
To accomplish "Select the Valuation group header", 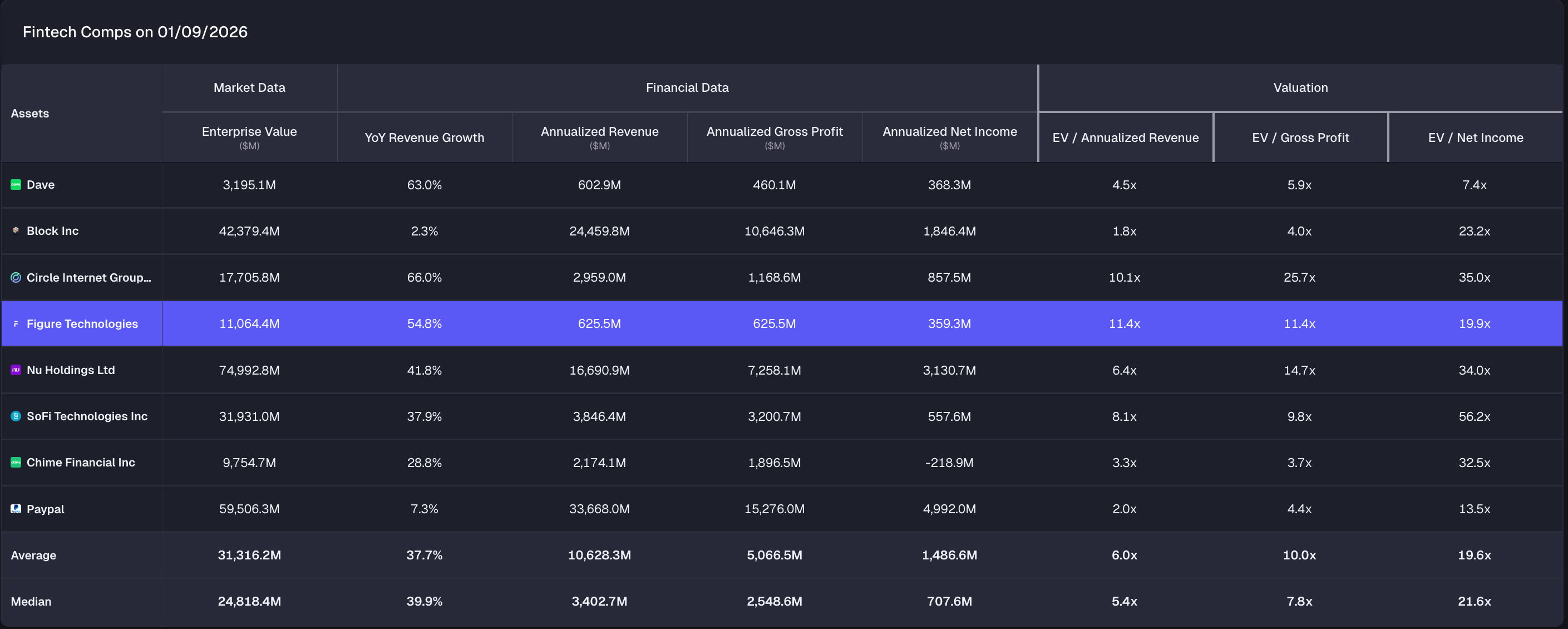I will [1300, 88].
